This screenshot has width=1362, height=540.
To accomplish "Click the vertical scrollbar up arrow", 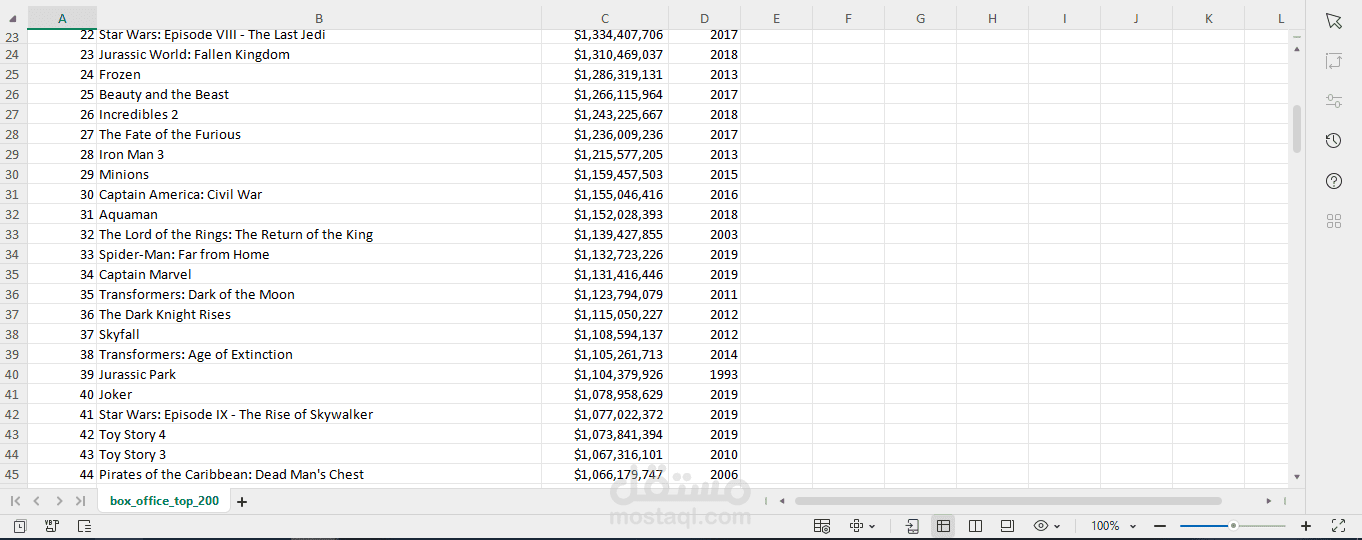I will point(1297,49).
